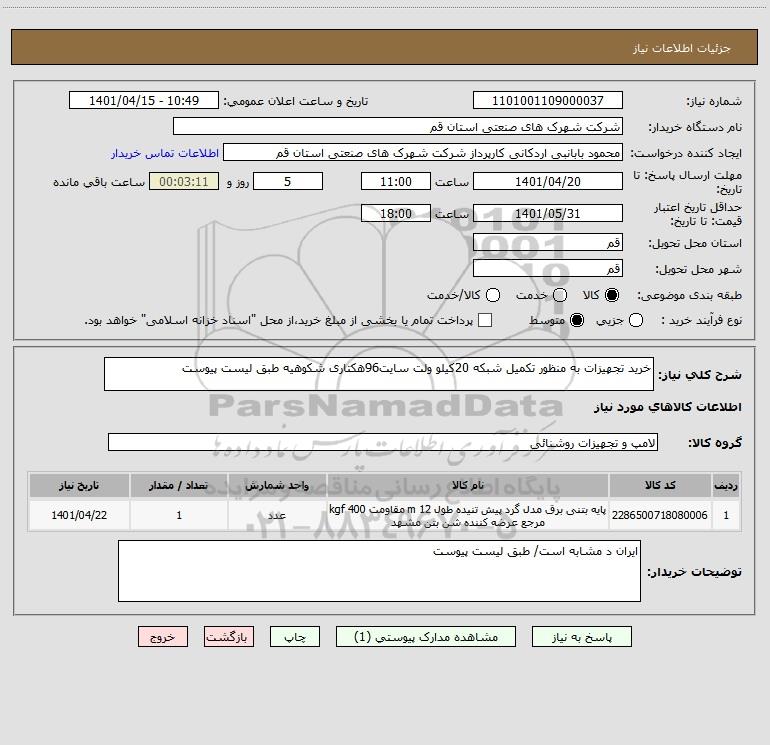Click the جزئیات اطلاعات نیاز header title
The height and width of the screenshot is (745, 770).
(682, 48)
